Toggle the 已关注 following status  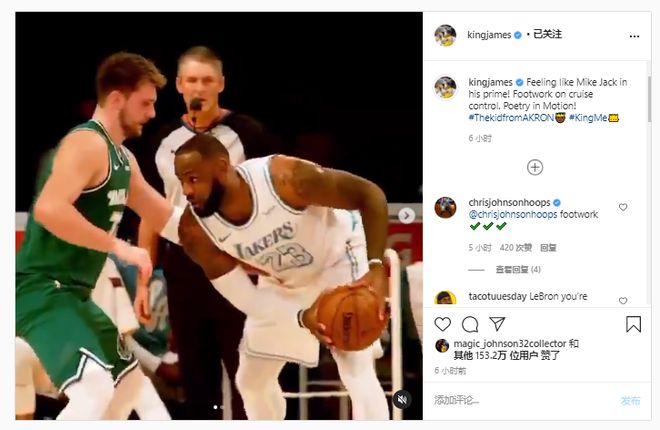[547, 35]
